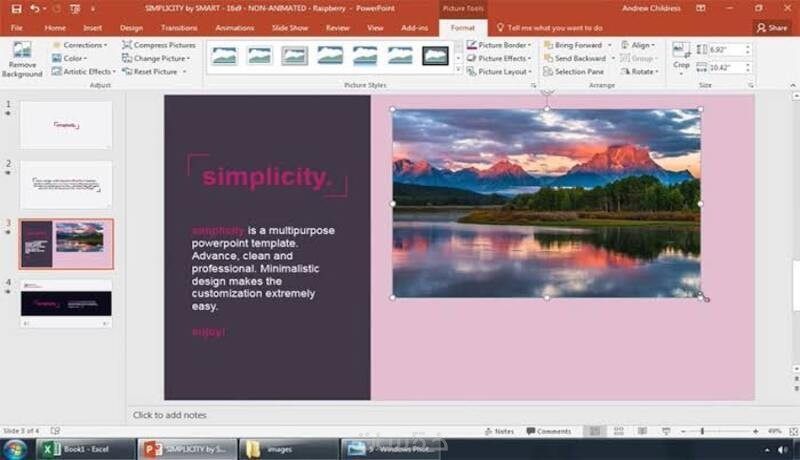Switch to Book1 - Excel taskbar item
This screenshot has width=800, height=460.
point(84,449)
